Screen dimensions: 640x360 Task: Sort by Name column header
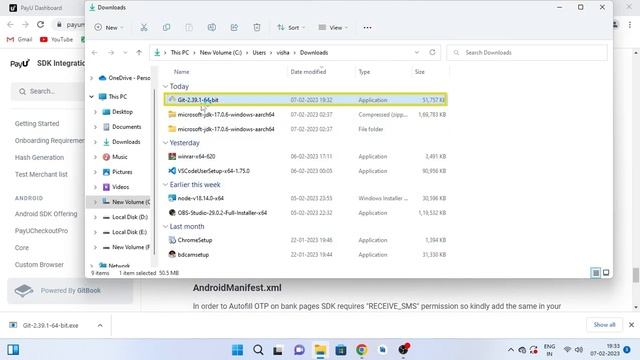click(x=182, y=72)
